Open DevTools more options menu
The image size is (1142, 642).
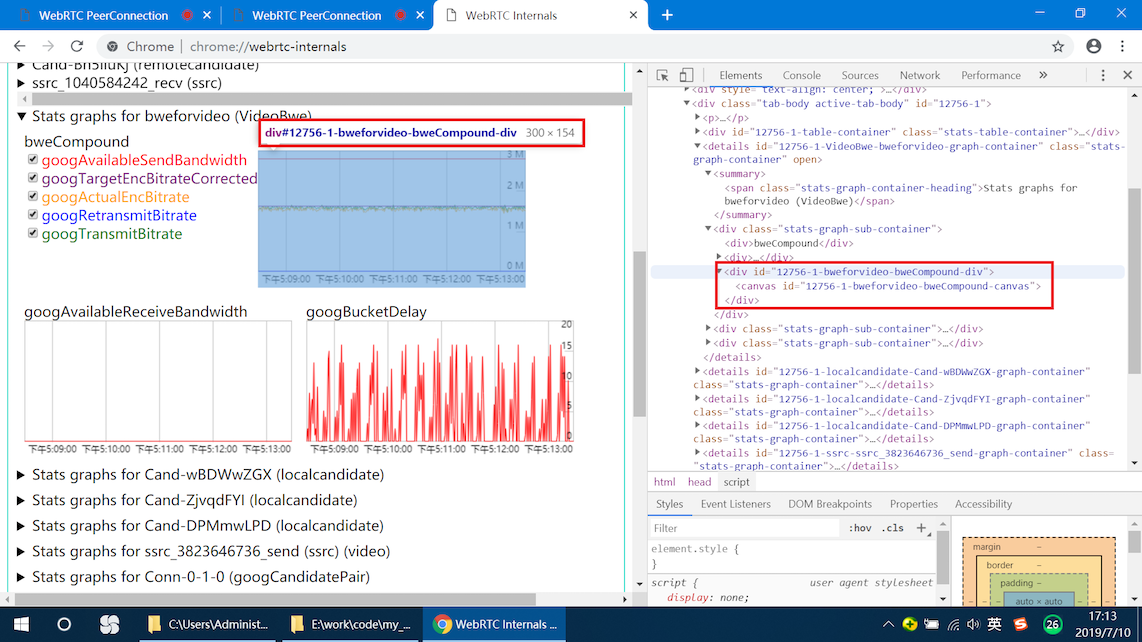[1103, 75]
